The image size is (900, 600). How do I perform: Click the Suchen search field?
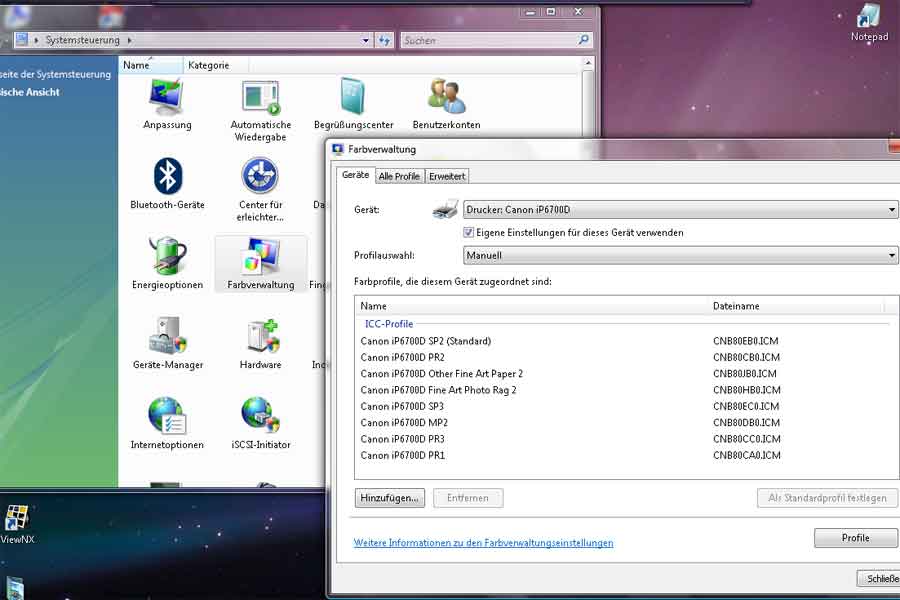[x=489, y=40]
